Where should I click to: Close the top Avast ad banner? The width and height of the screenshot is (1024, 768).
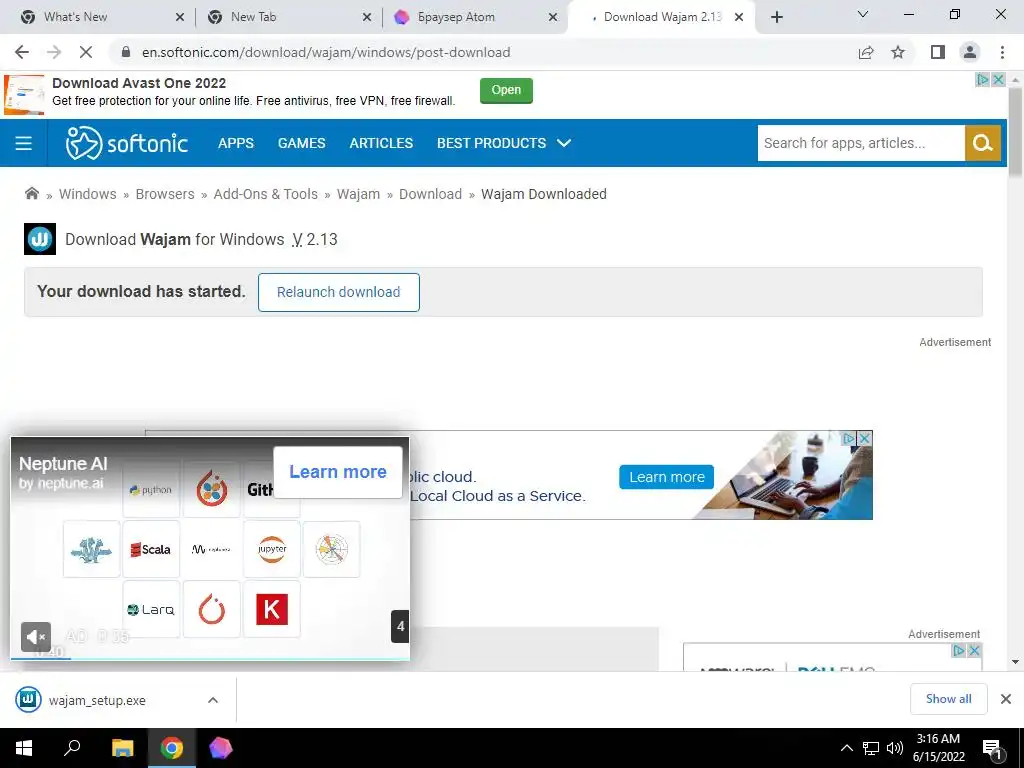(x=998, y=80)
